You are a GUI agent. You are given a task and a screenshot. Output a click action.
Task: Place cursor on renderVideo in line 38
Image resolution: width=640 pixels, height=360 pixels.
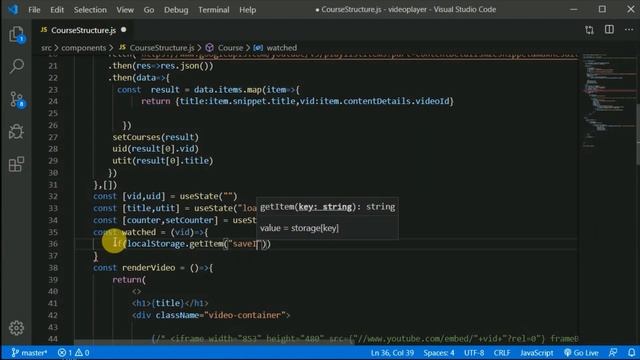149,268
